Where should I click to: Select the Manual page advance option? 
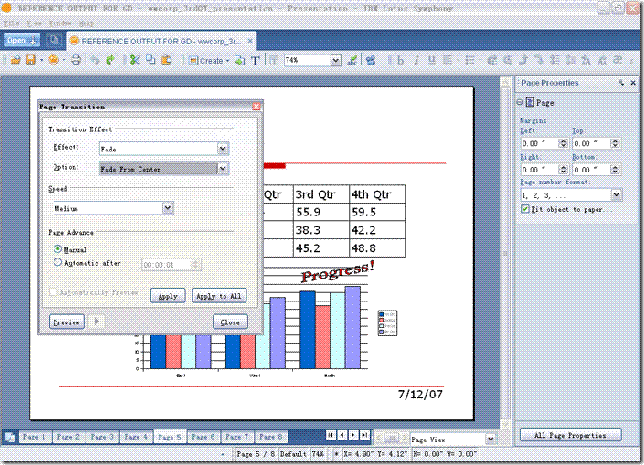pyautogui.click(x=57, y=249)
